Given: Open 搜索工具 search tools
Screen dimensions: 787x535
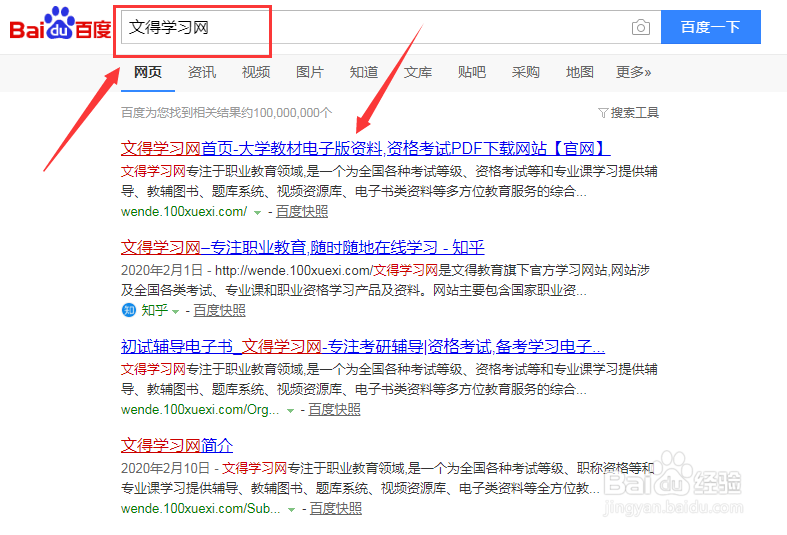Looking at the screenshot, I should [634, 113].
